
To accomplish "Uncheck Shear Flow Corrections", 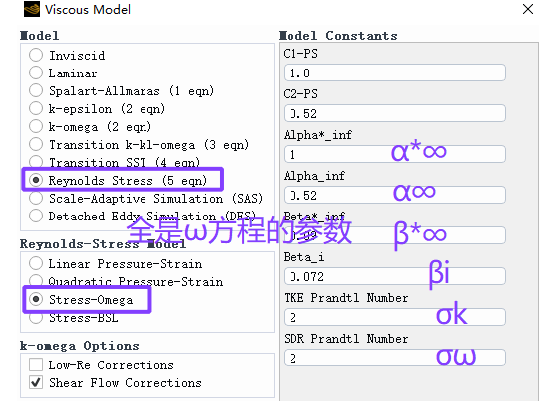I will [36, 382].
